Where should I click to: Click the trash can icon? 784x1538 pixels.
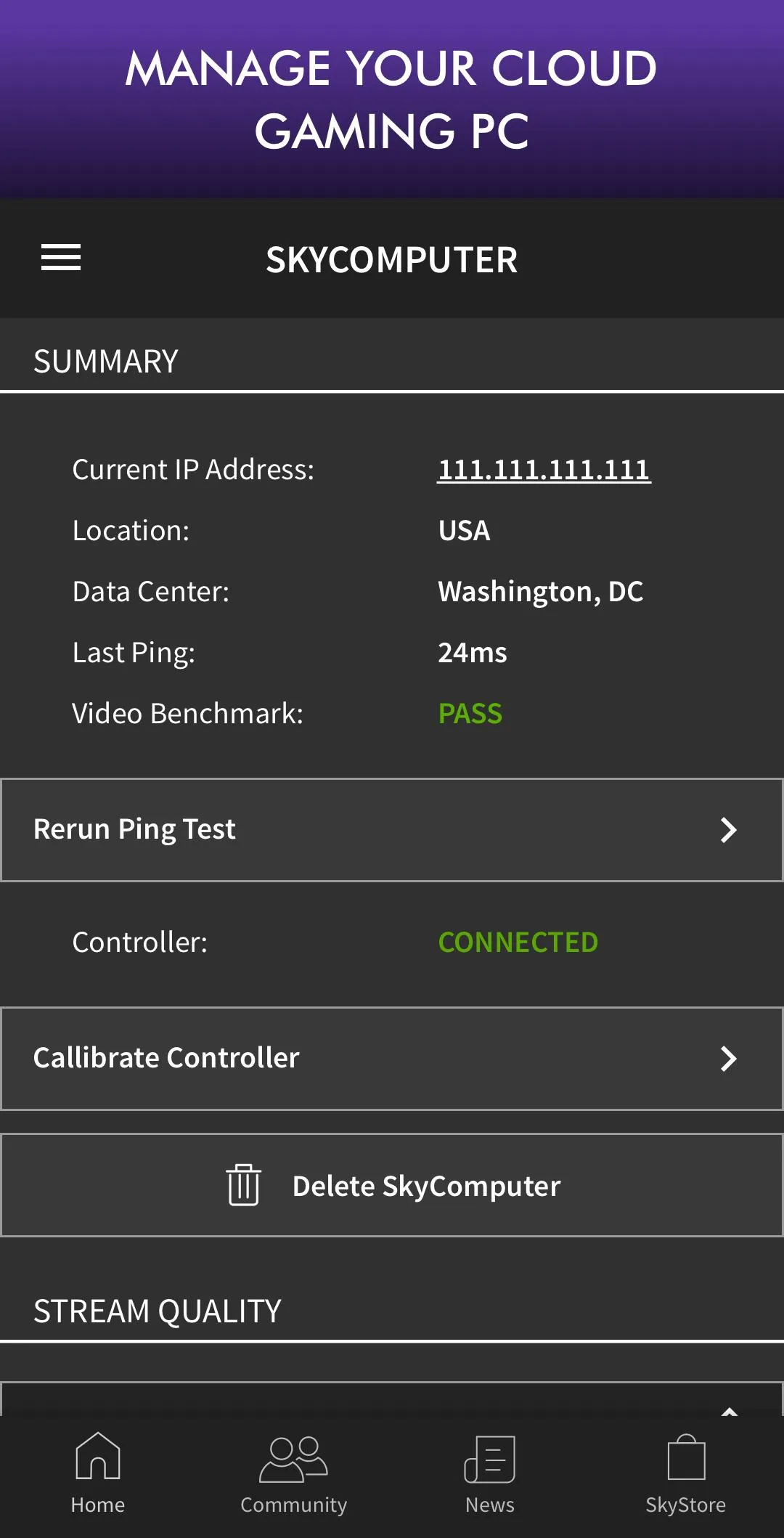pyautogui.click(x=244, y=1185)
